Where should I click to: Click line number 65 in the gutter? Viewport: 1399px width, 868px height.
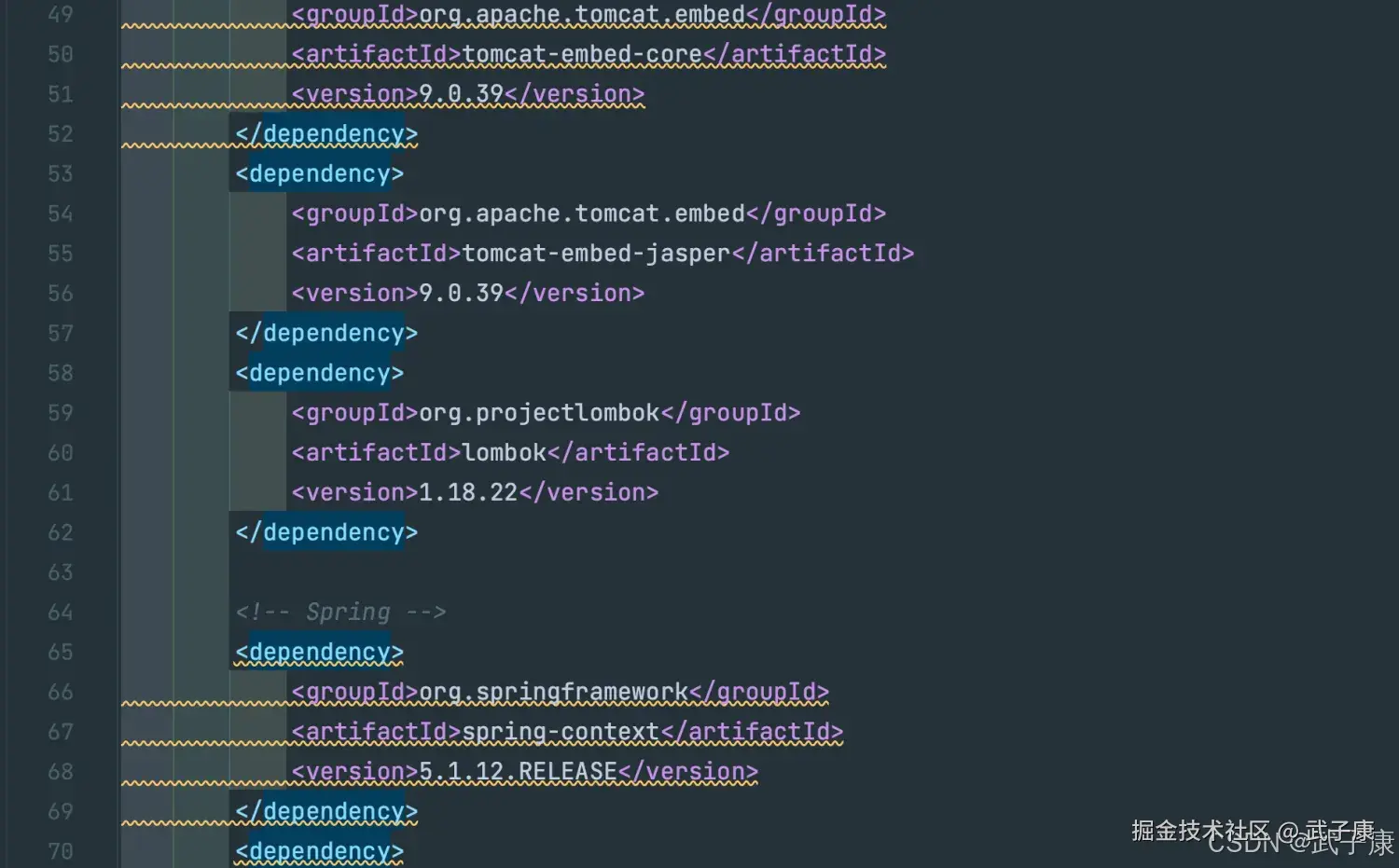(61, 653)
